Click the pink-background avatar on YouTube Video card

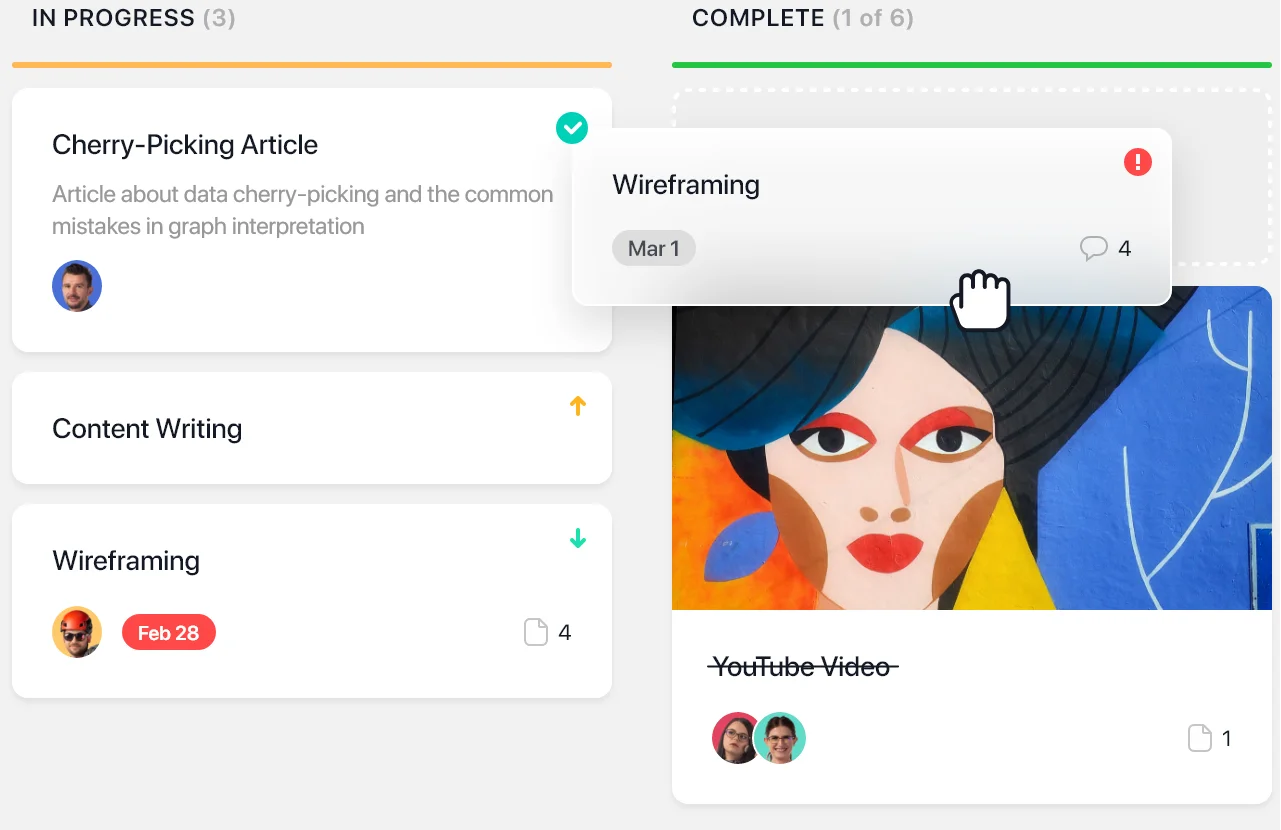coord(734,738)
